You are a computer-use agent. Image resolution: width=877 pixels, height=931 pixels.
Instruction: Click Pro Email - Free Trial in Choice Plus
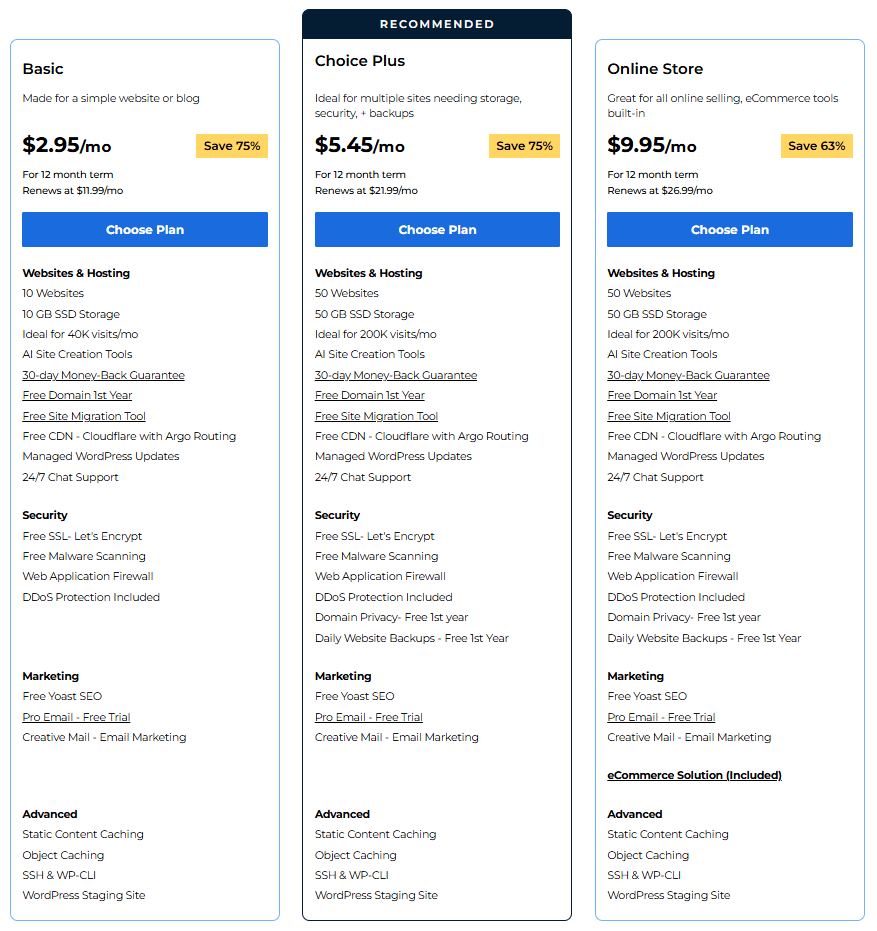tap(369, 717)
